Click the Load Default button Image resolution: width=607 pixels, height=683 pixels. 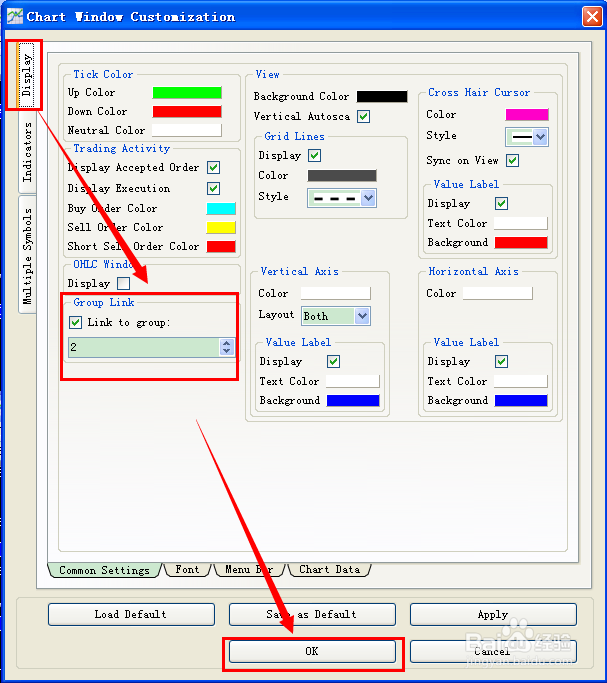tap(131, 615)
